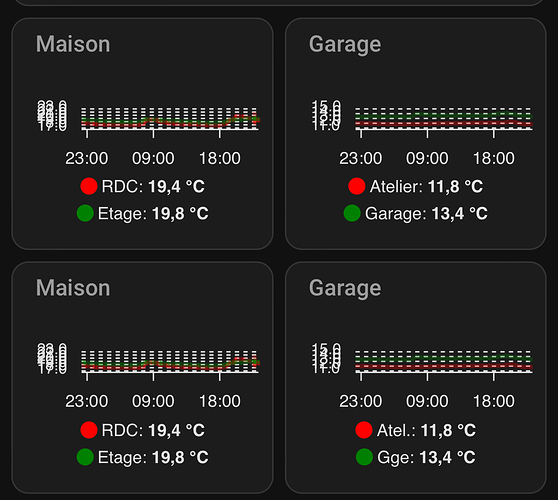Click the green Etage dot in top Maison card
This screenshot has width=558, height=500.
tap(85, 213)
